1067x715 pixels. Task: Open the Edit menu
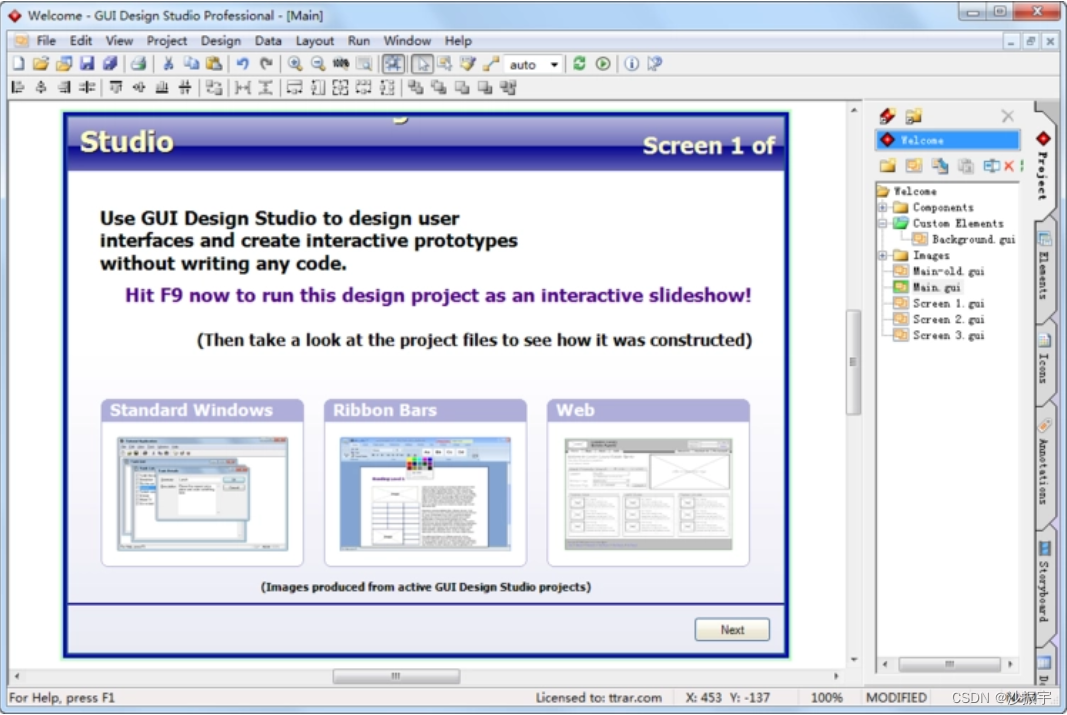[x=80, y=41]
